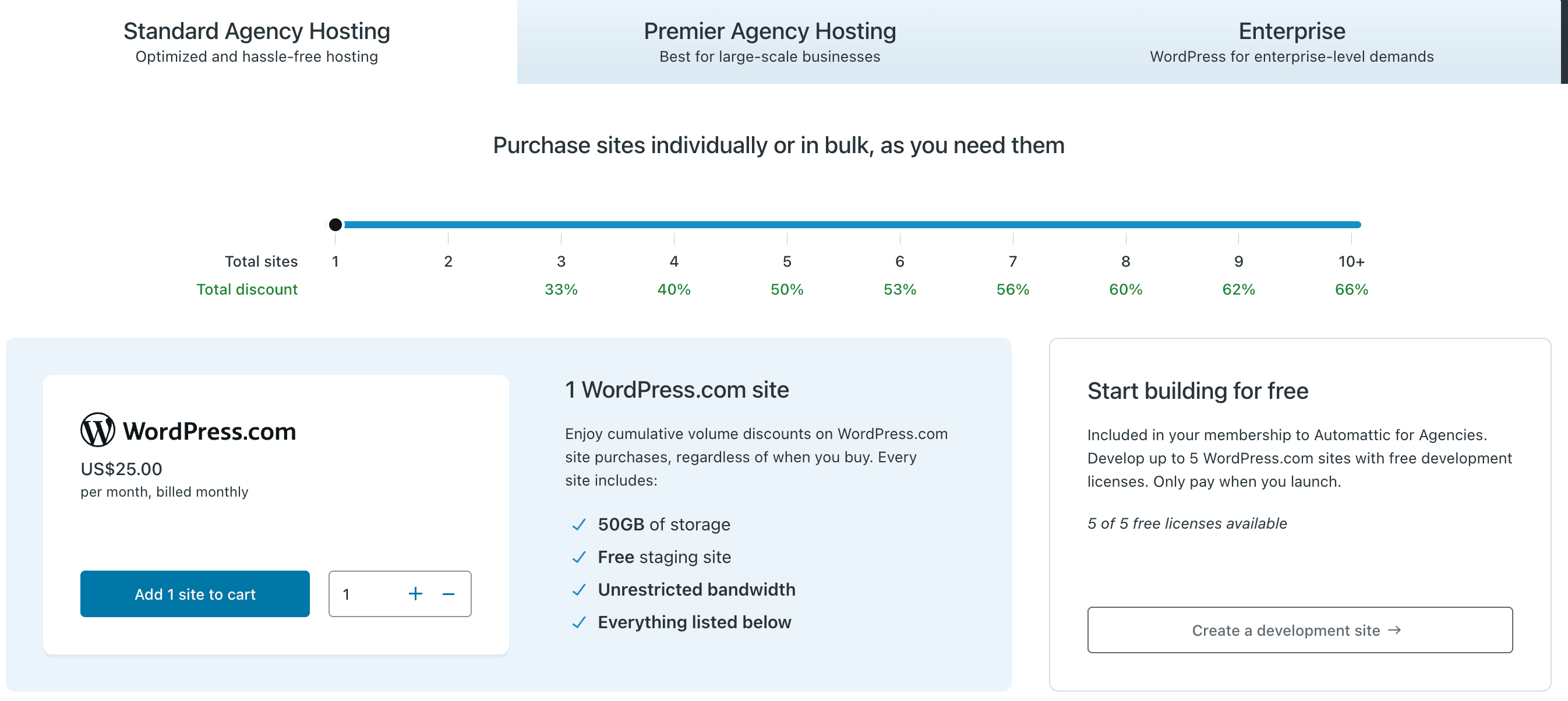This screenshot has width=1568, height=701.
Task: Open the Premier Agency Hosting tab
Action: [769, 41]
